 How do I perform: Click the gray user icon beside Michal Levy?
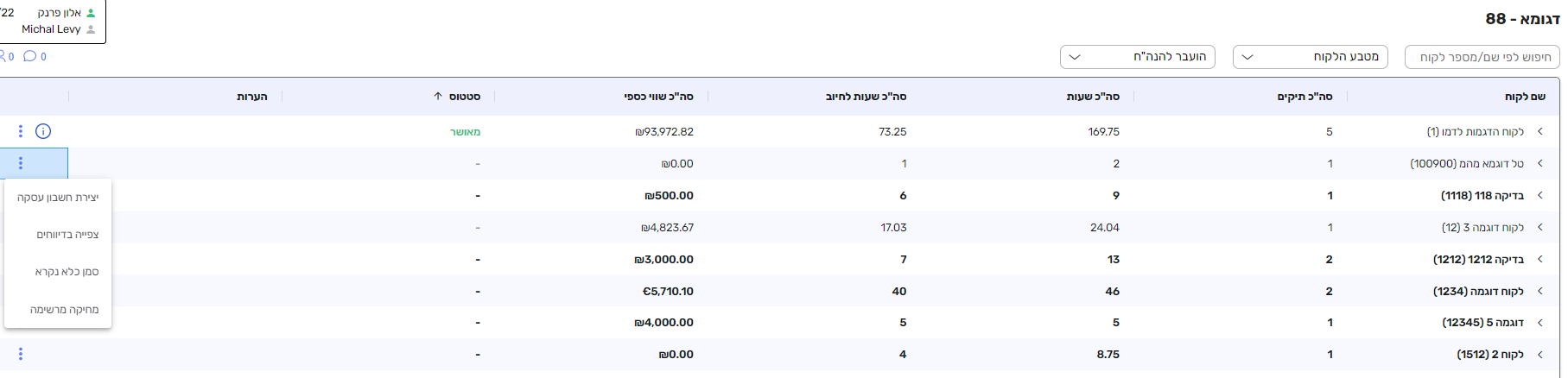[x=92, y=29]
